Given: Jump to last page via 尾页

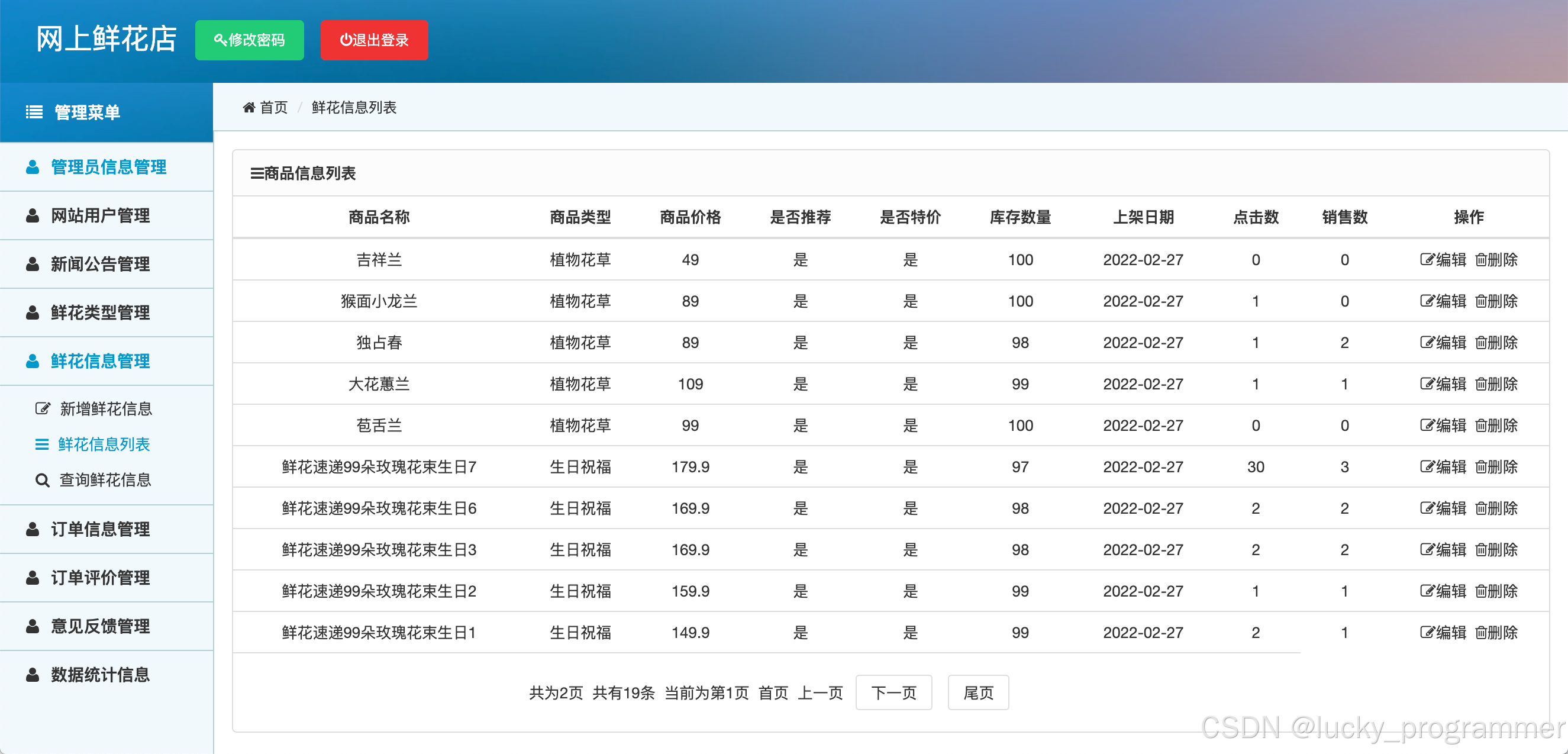Looking at the screenshot, I should (977, 693).
